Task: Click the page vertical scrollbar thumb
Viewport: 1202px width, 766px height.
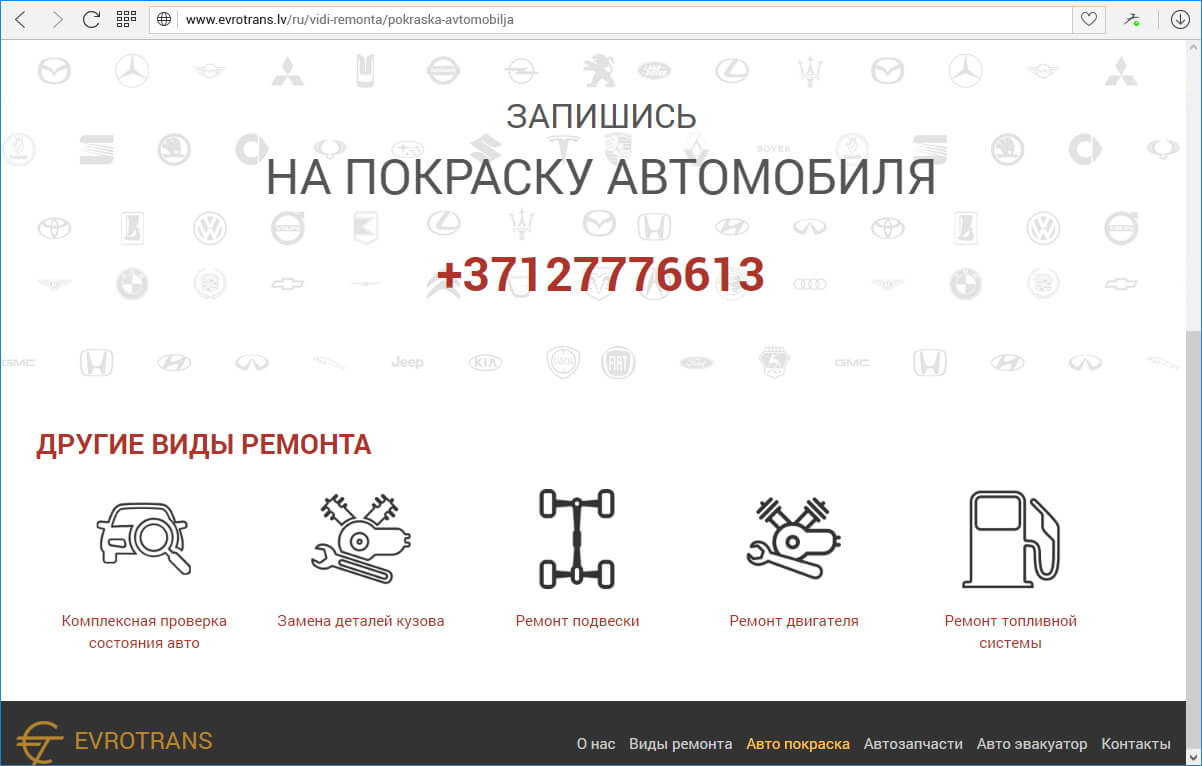Action: tap(1192, 540)
